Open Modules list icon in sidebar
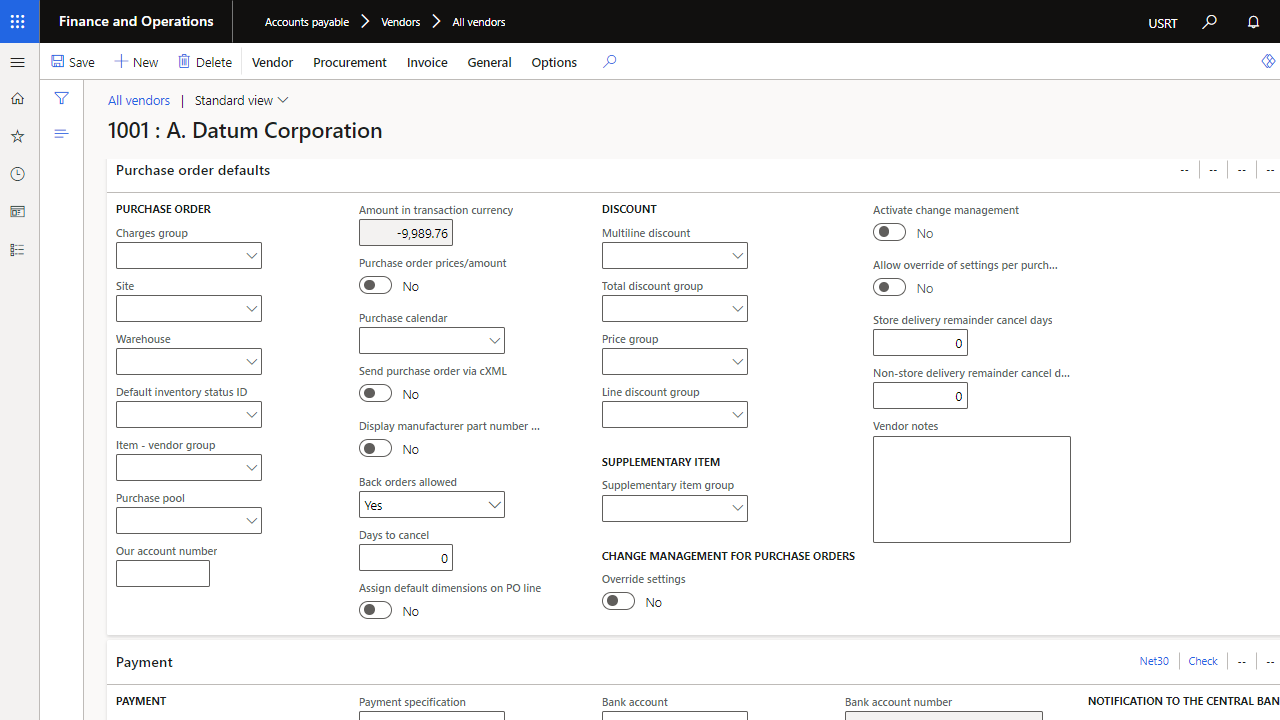 pyautogui.click(x=17, y=250)
